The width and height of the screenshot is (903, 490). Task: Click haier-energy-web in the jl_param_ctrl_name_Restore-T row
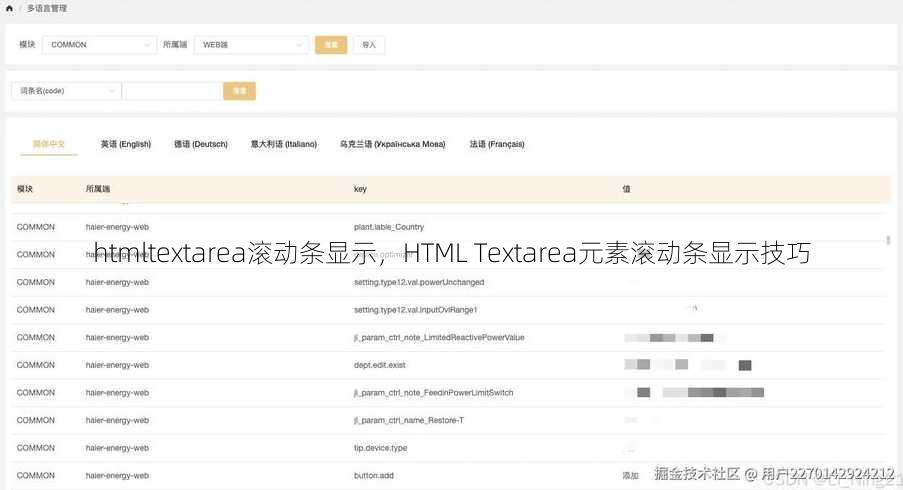click(117, 420)
